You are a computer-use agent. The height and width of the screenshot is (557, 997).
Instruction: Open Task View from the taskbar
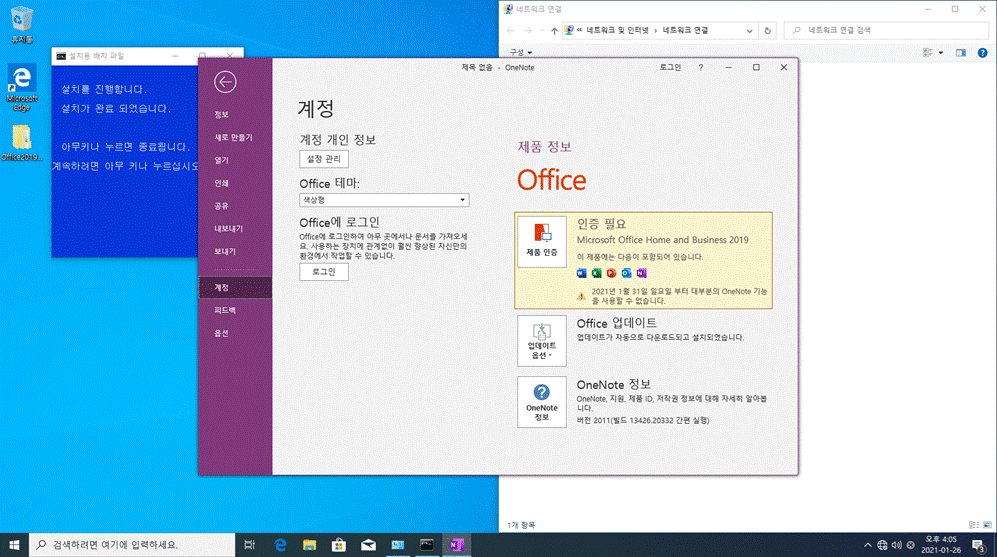click(249, 545)
